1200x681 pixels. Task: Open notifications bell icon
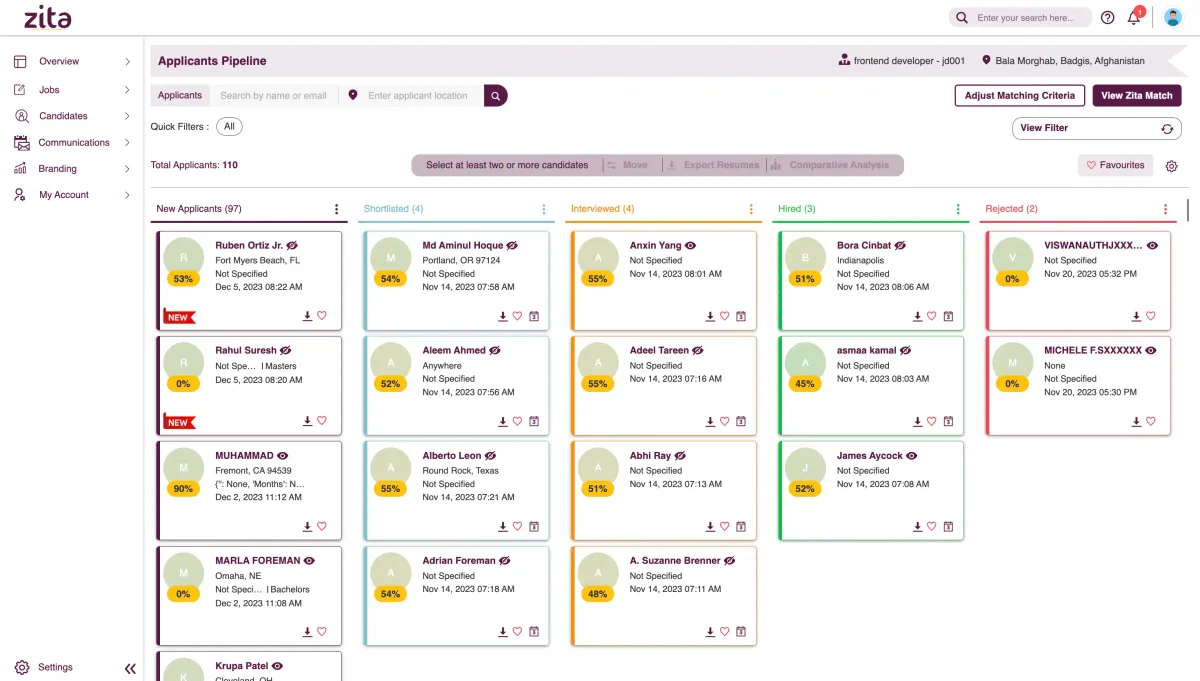[x=1134, y=17]
